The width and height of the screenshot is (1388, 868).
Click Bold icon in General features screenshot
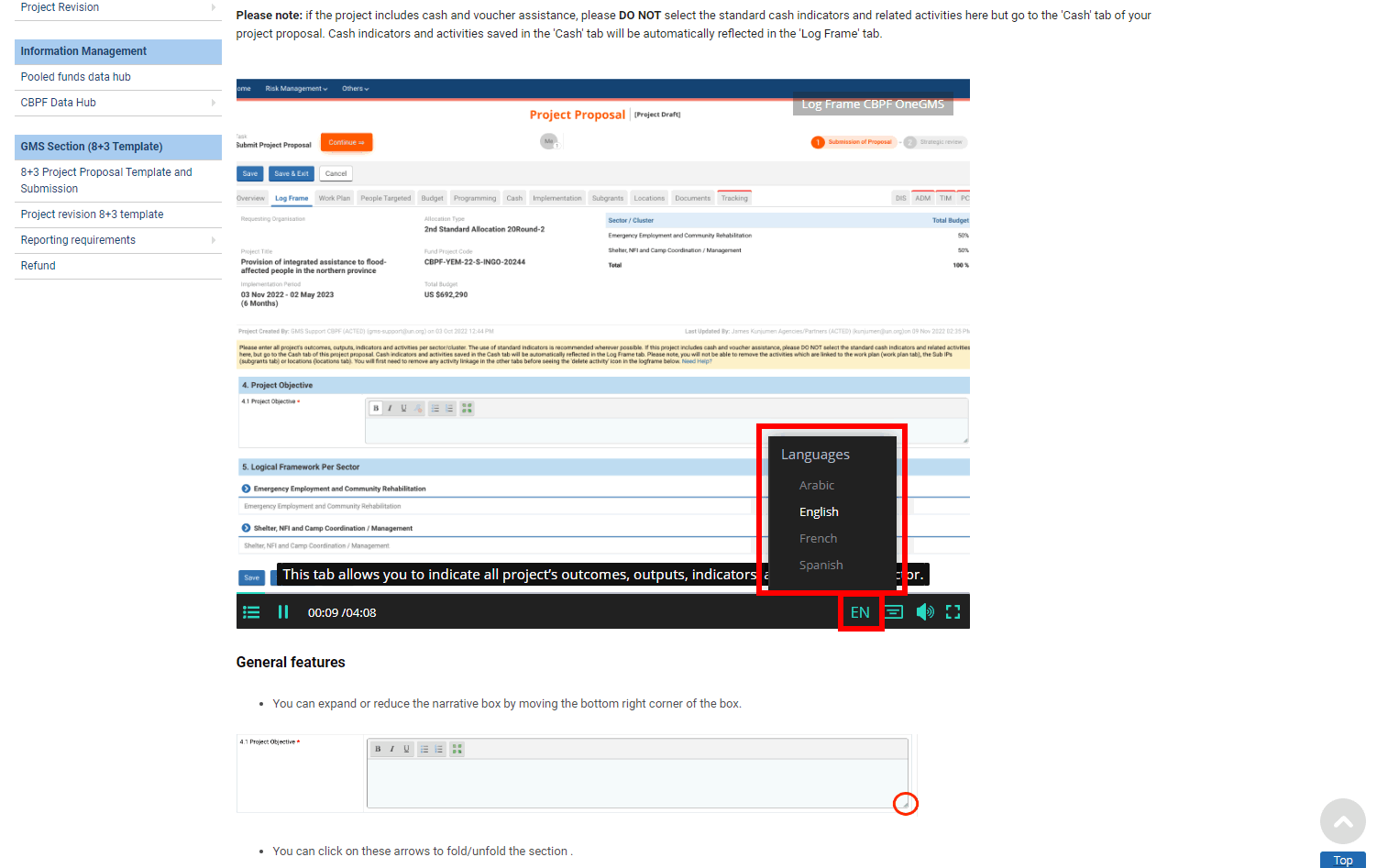pos(378,749)
